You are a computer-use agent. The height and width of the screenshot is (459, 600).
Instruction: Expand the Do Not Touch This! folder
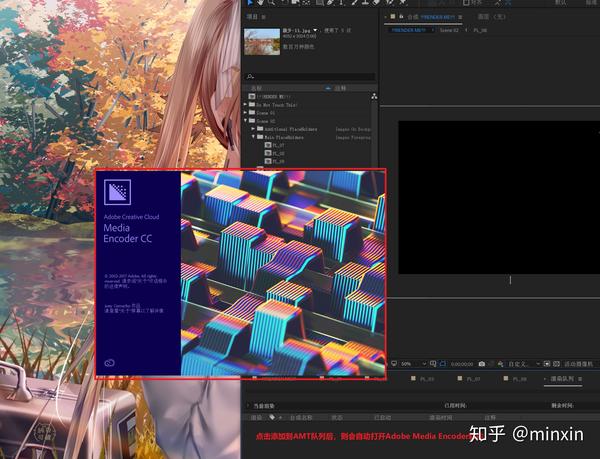click(246, 104)
